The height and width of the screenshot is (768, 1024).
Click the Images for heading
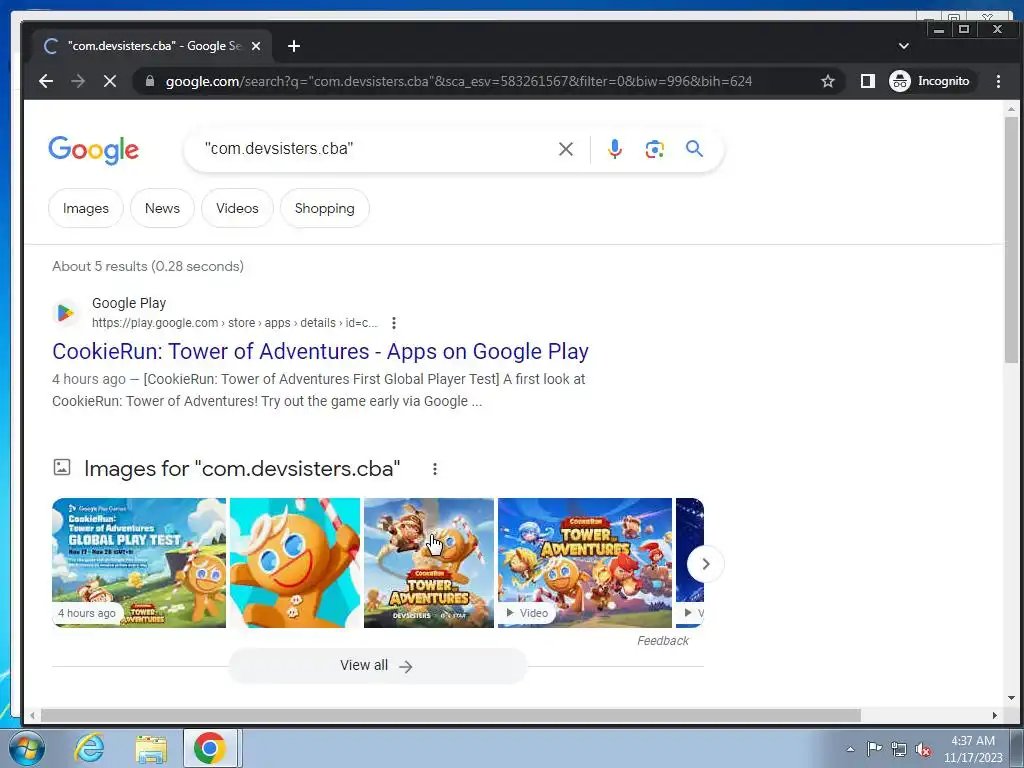pyautogui.click(x=242, y=468)
